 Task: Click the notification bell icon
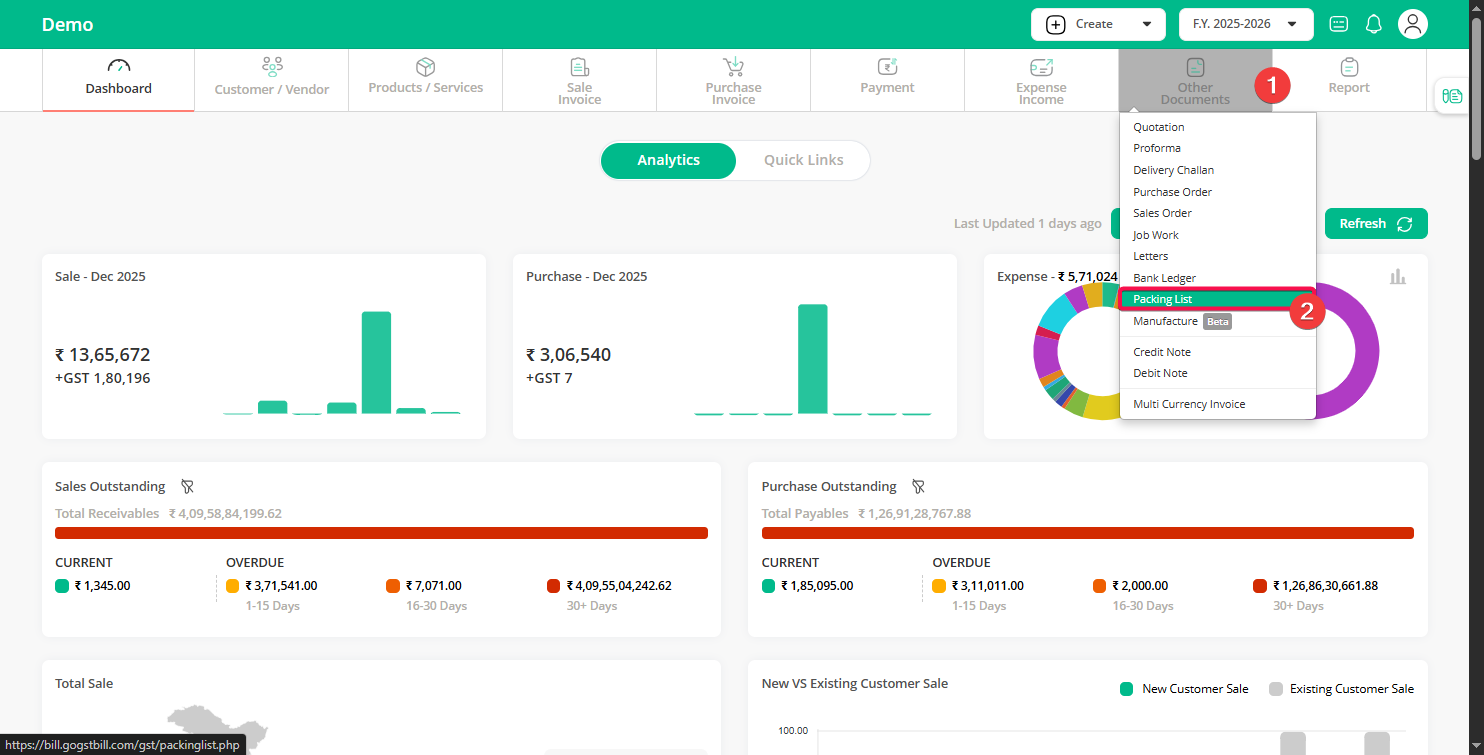1374,24
